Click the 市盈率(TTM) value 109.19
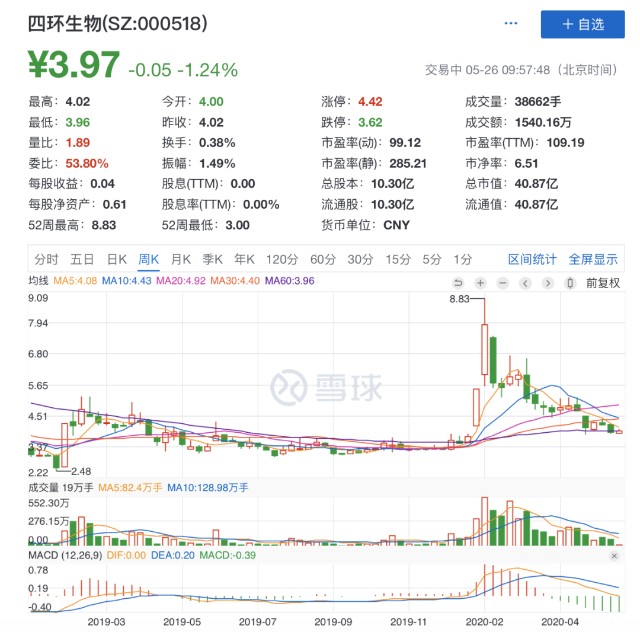The image size is (640, 632). [x=565, y=142]
